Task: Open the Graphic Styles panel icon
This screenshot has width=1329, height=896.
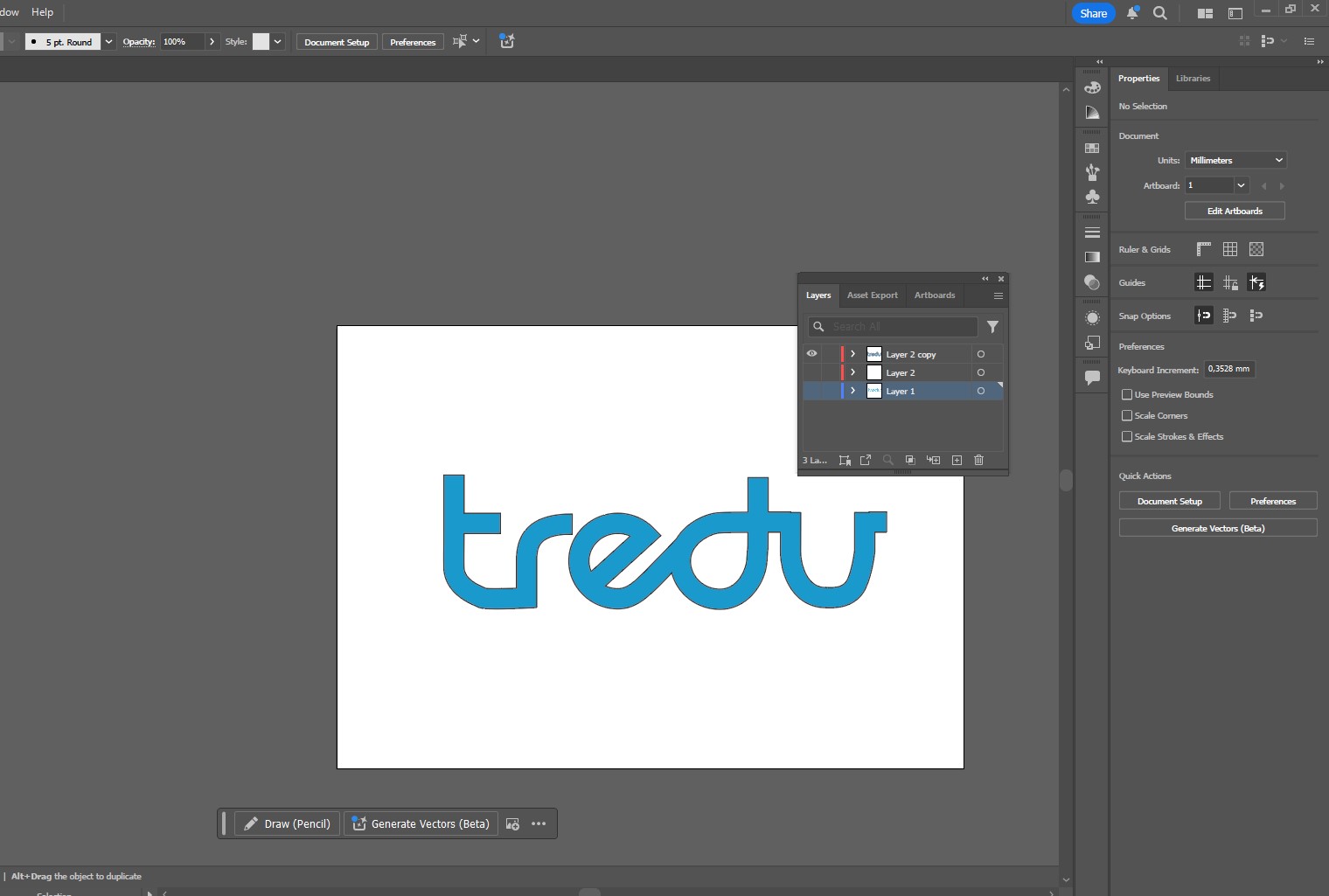Action: pyautogui.click(x=1092, y=343)
